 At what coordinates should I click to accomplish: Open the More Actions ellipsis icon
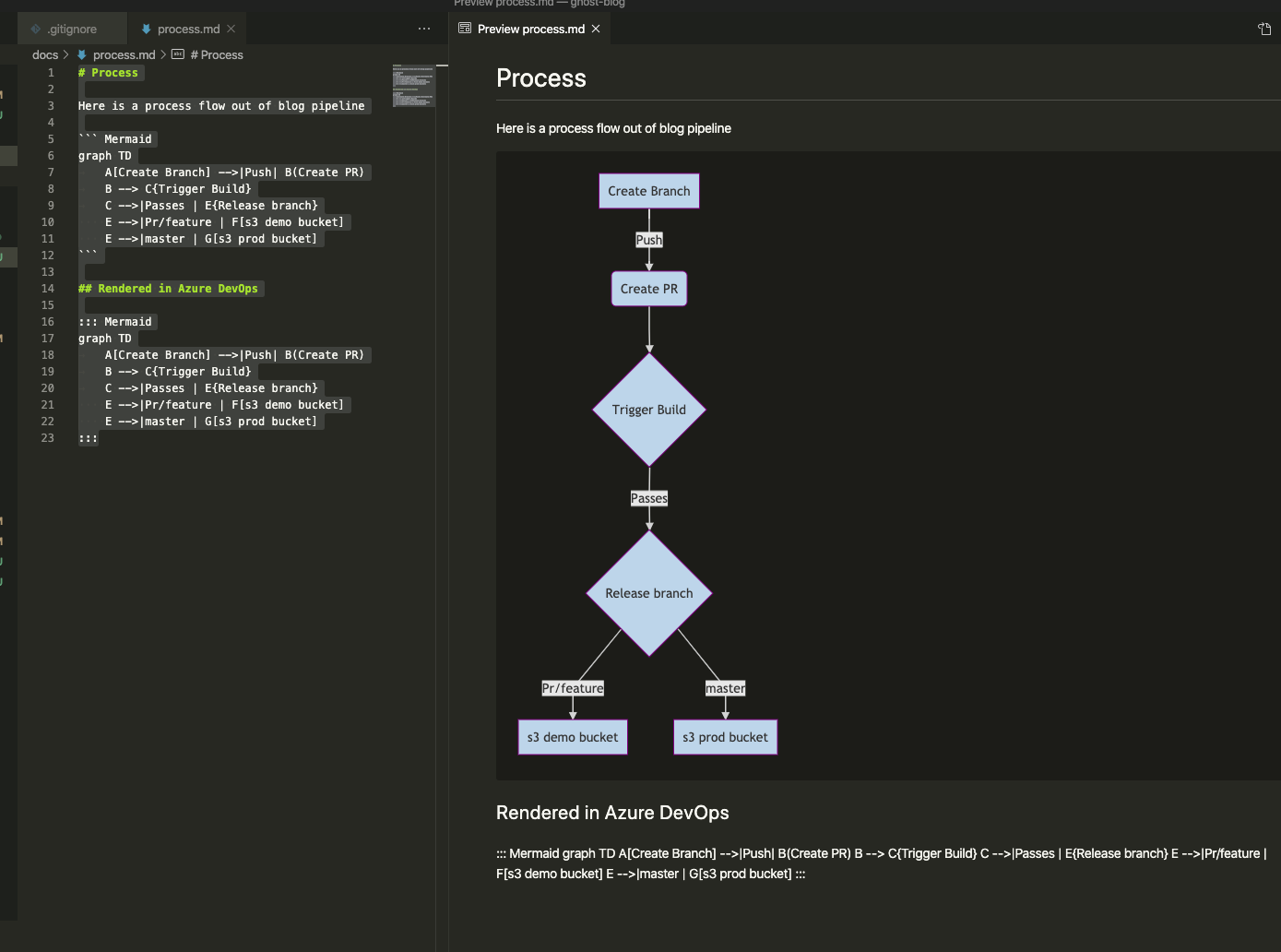point(423,29)
